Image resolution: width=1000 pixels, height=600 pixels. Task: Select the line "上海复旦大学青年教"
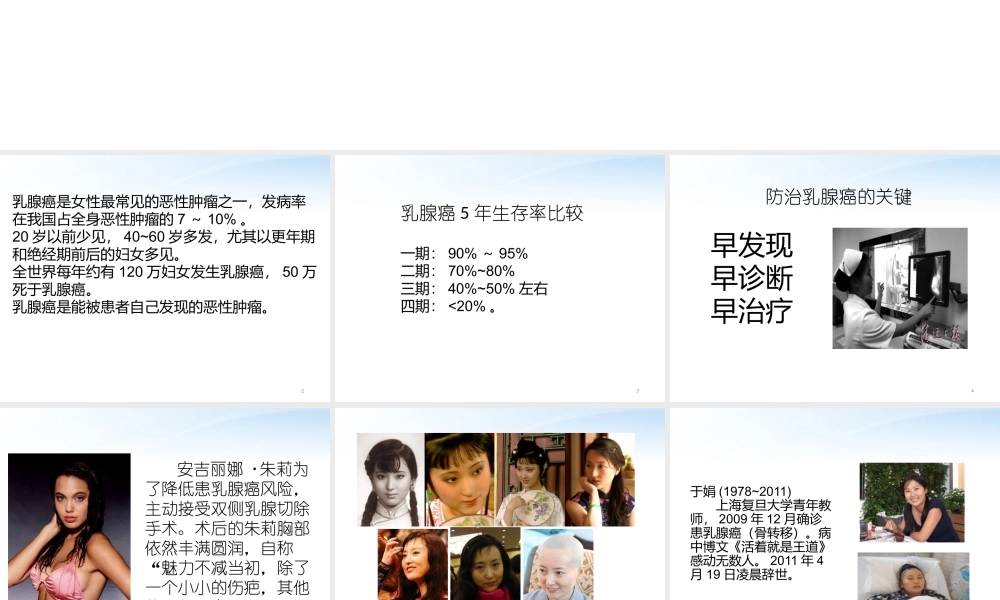(x=774, y=506)
